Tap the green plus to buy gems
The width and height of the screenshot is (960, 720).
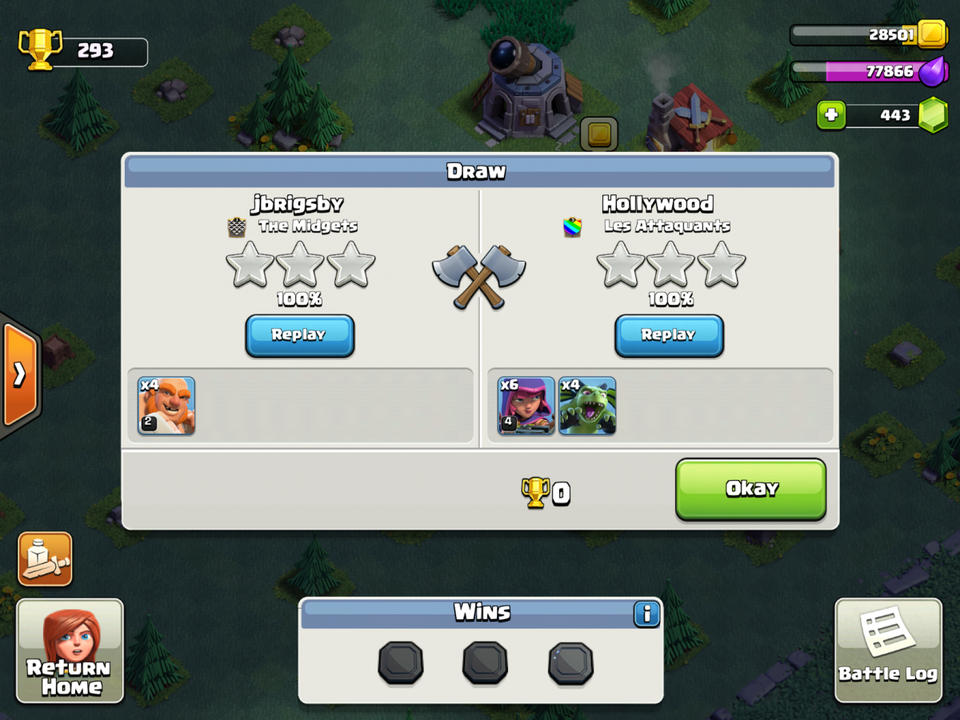click(831, 114)
